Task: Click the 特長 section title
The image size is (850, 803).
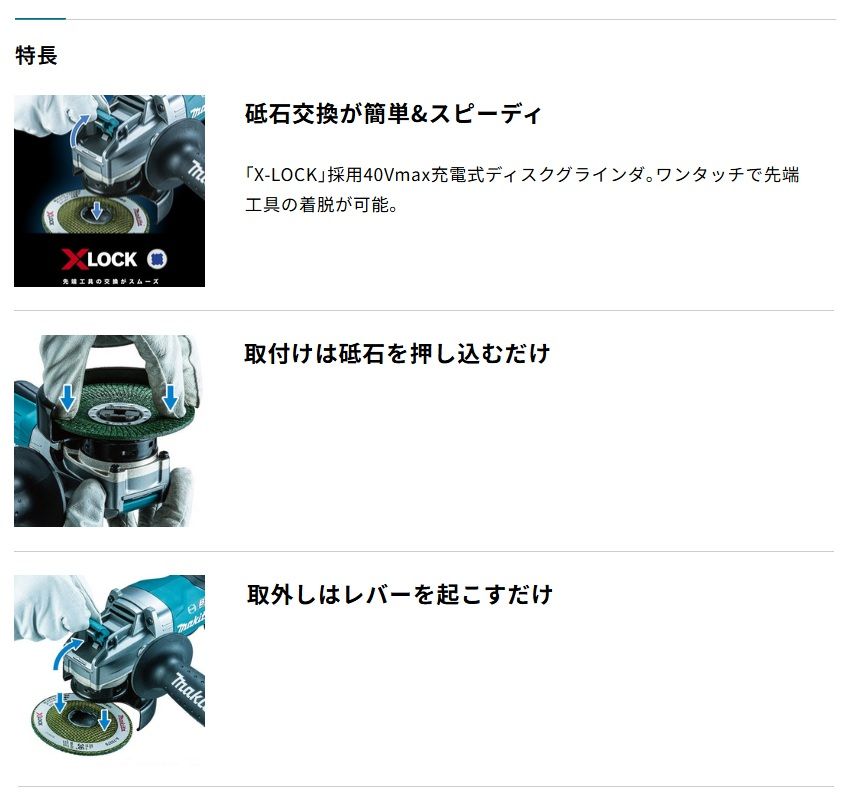Action: click(36, 55)
